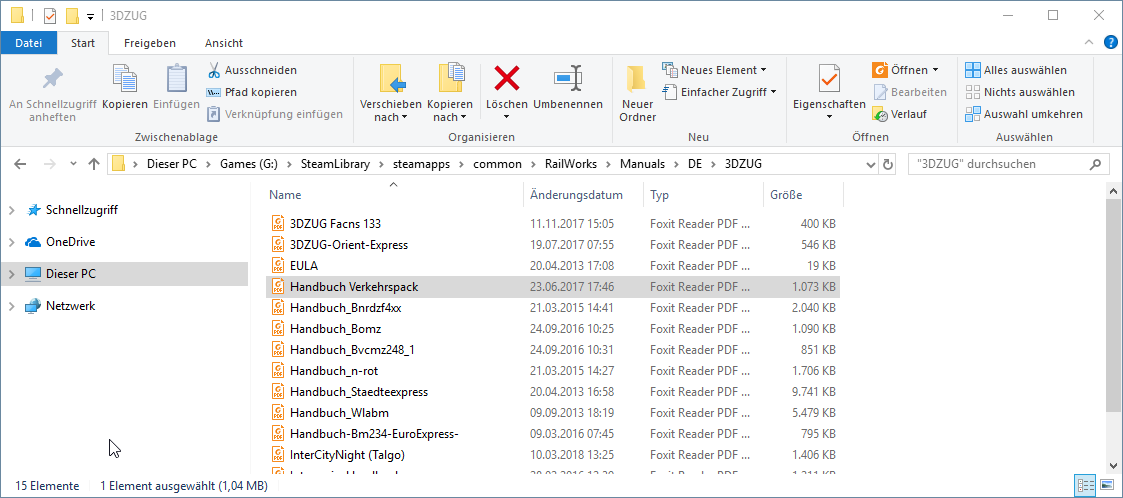This screenshot has width=1123, height=498.
Task: Click the title bar Eigenschaften checkmark icon
Action: [x=49, y=15]
